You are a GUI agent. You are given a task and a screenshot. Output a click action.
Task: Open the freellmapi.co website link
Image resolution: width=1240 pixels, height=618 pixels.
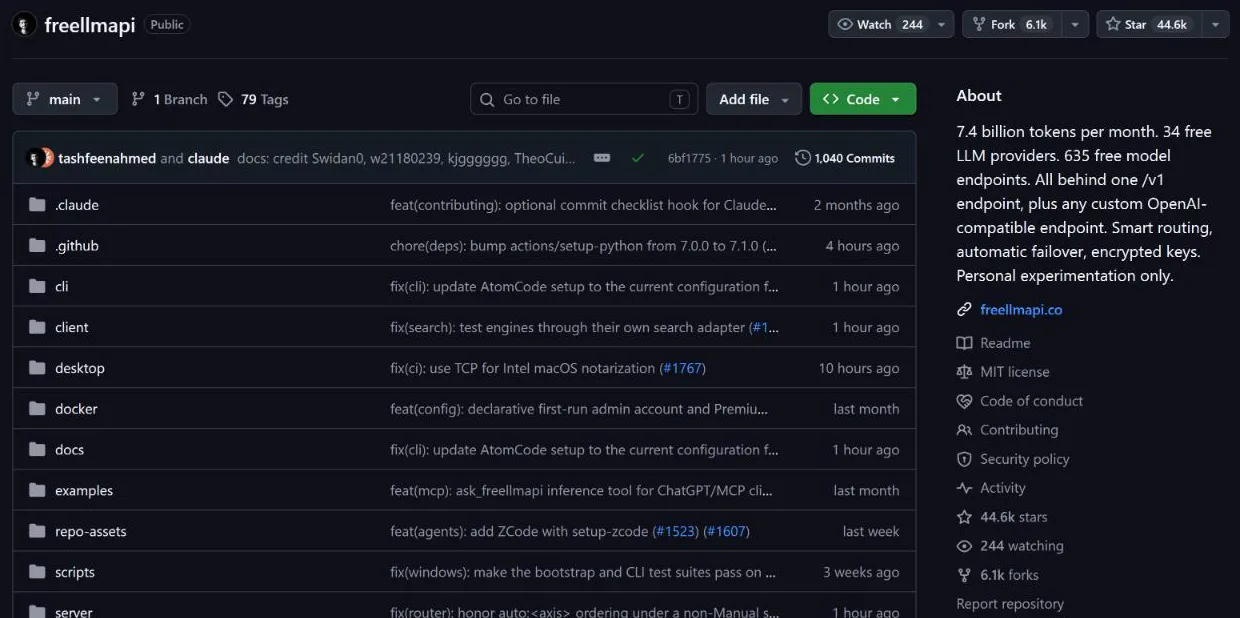click(x=1021, y=310)
